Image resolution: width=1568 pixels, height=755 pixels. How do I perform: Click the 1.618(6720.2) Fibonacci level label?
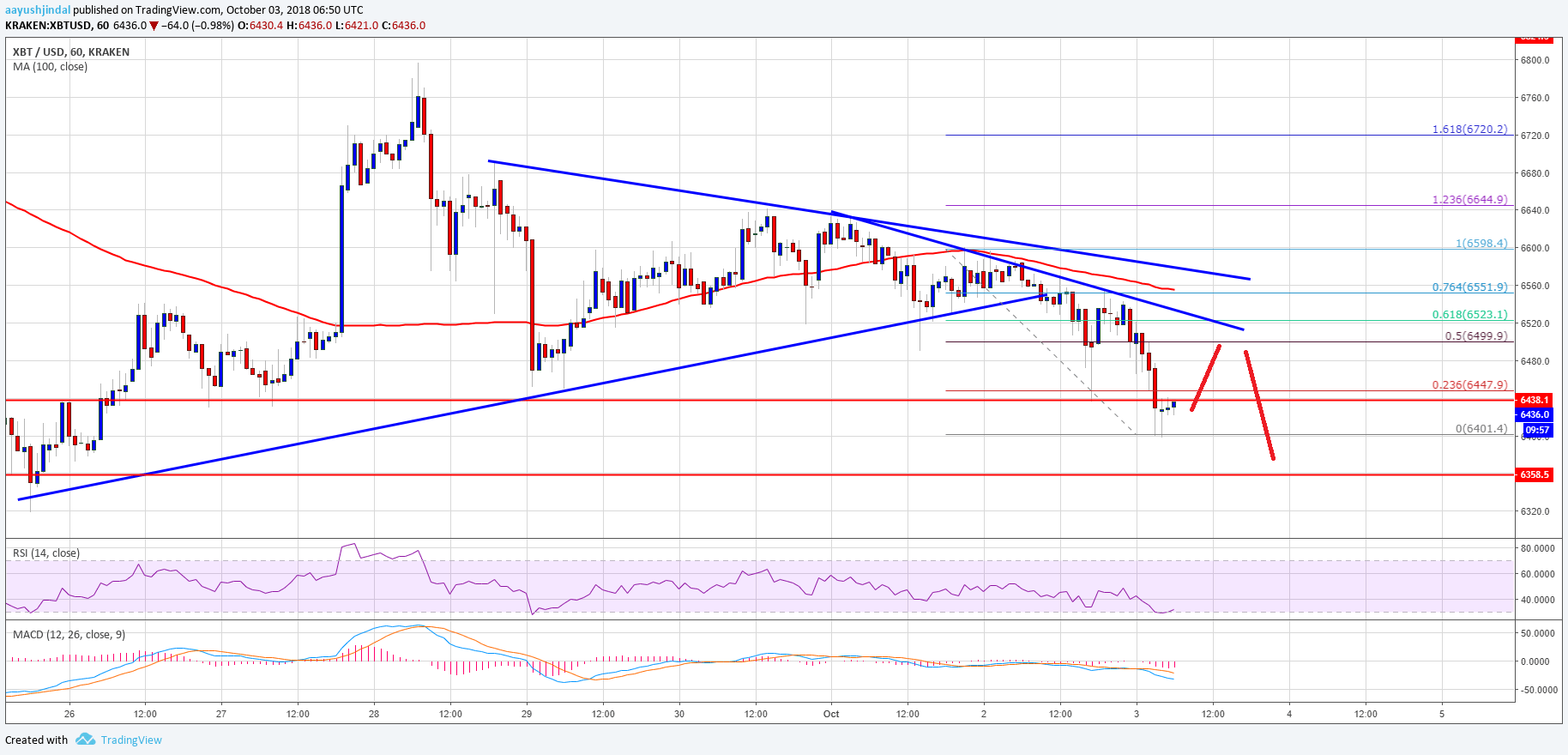click(x=1469, y=129)
